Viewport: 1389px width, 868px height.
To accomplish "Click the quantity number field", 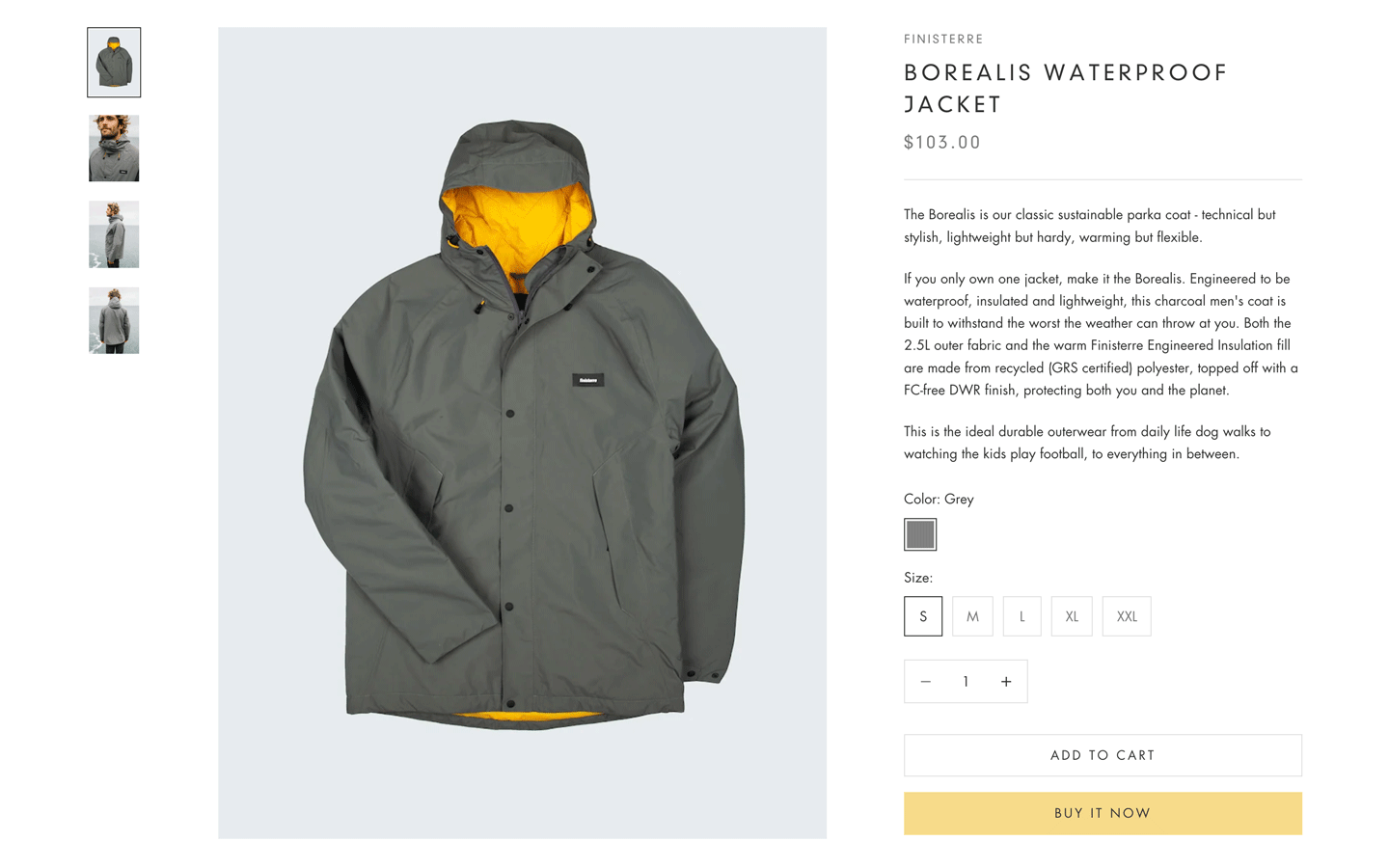I will pos(966,682).
